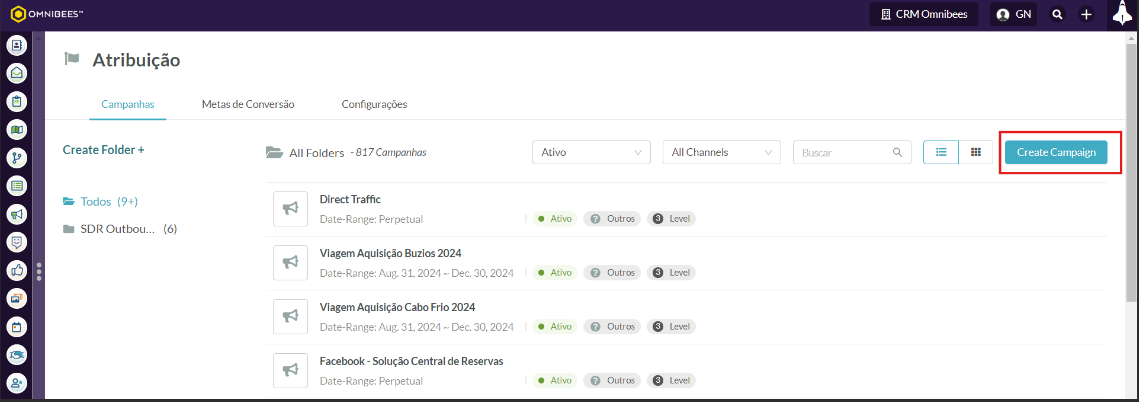Image resolution: width=1139 pixels, height=402 pixels.
Task: Open global search magnifier in header
Action: (1057, 15)
